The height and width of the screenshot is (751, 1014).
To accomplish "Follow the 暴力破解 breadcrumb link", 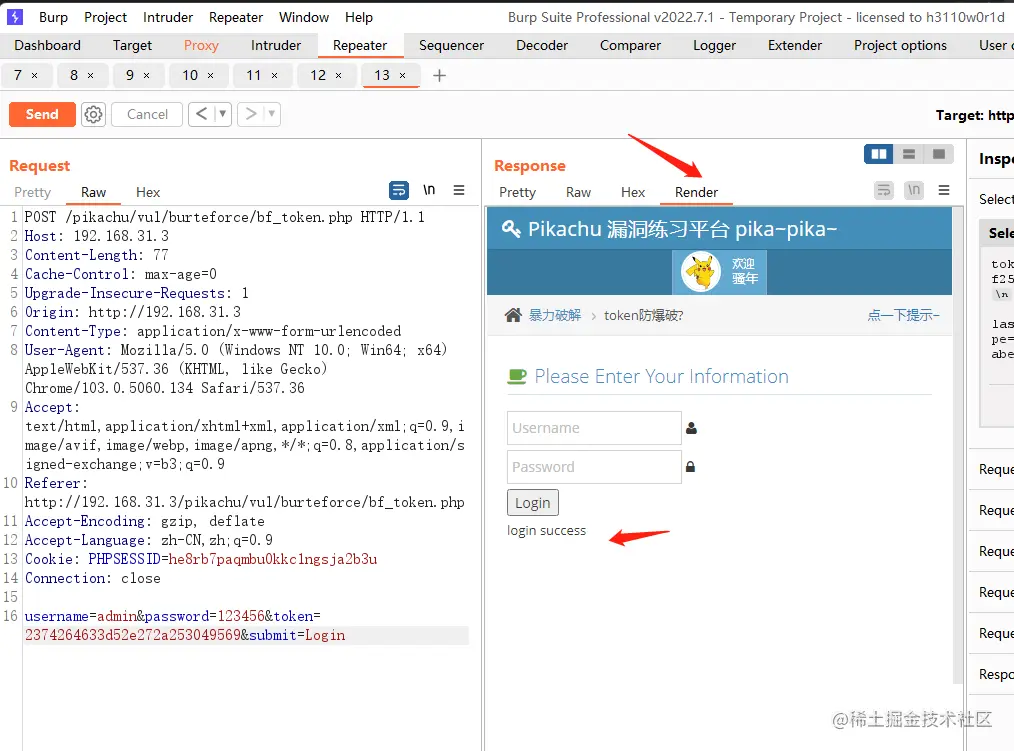I will (555, 315).
